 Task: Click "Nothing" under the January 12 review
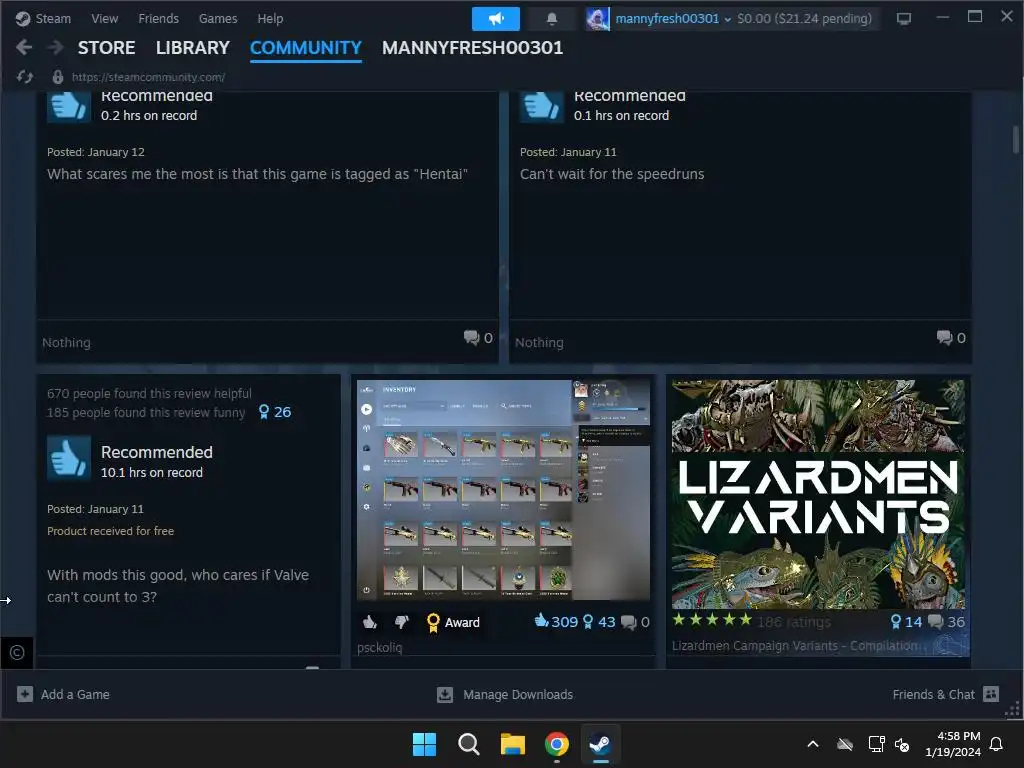click(x=67, y=343)
